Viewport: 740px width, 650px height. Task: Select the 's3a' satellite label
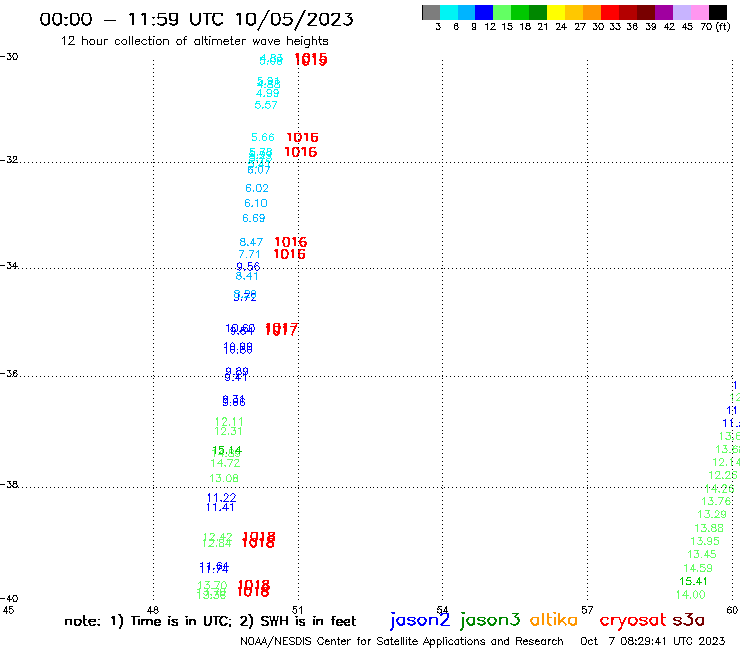(x=689, y=619)
